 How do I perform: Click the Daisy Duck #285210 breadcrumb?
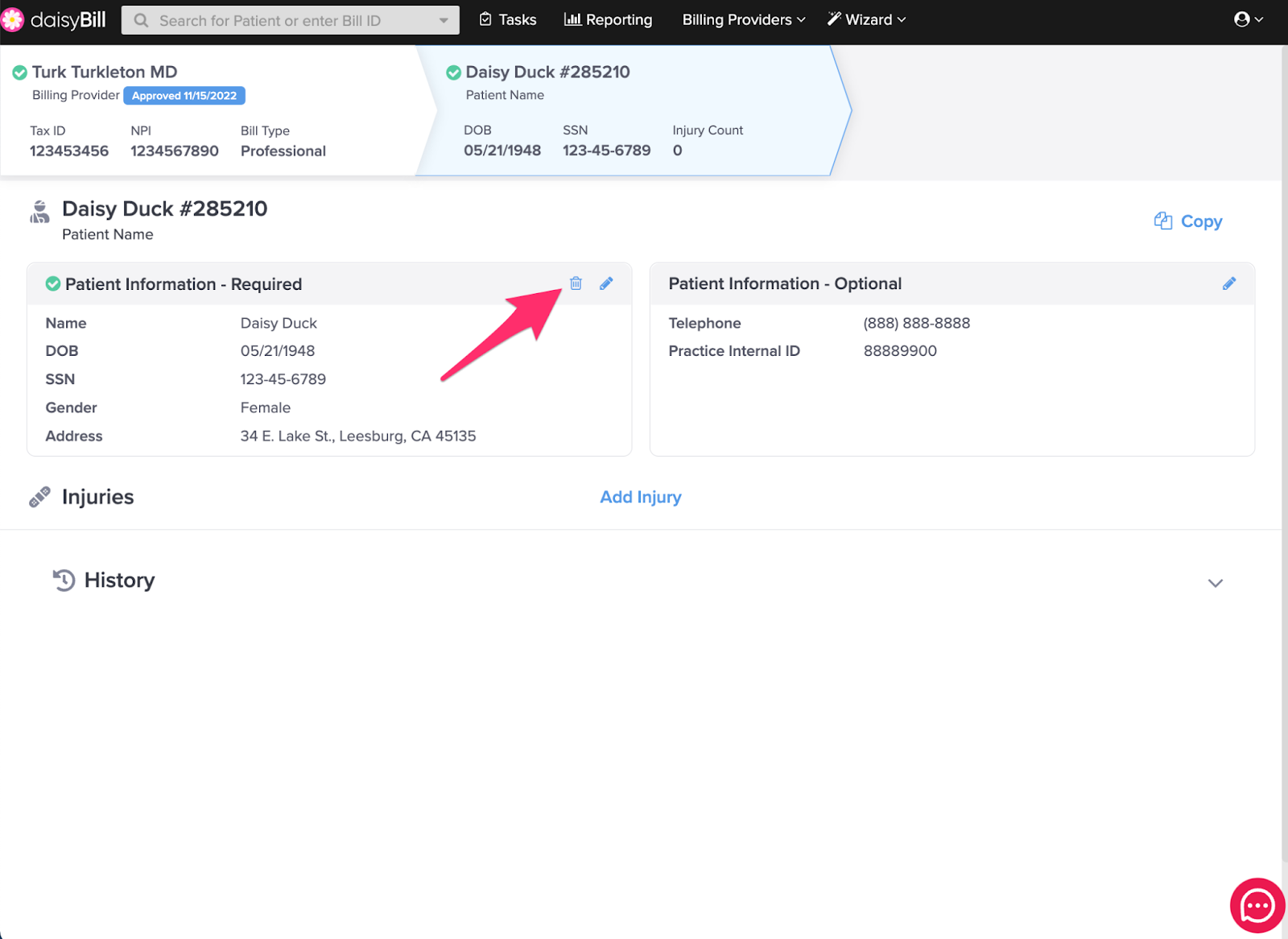click(x=547, y=72)
